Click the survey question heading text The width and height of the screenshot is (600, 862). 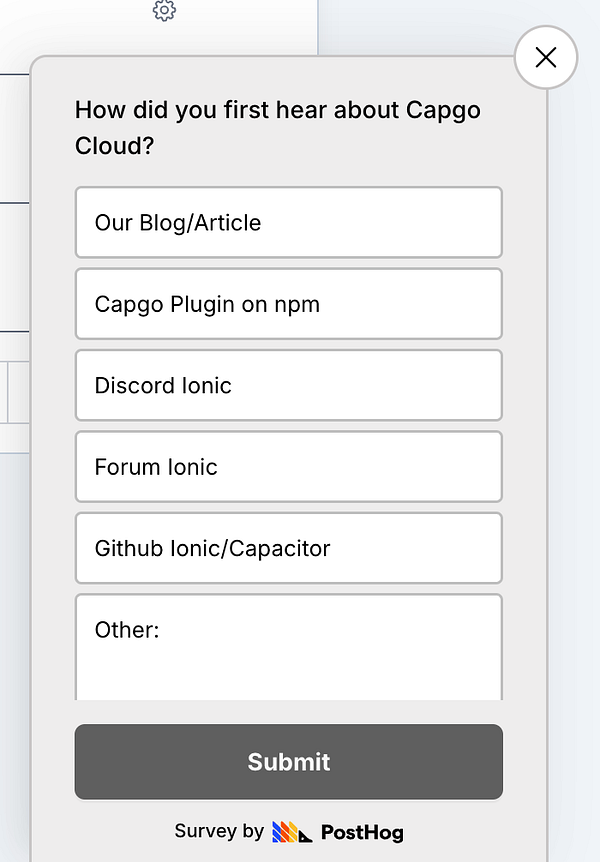[277, 127]
